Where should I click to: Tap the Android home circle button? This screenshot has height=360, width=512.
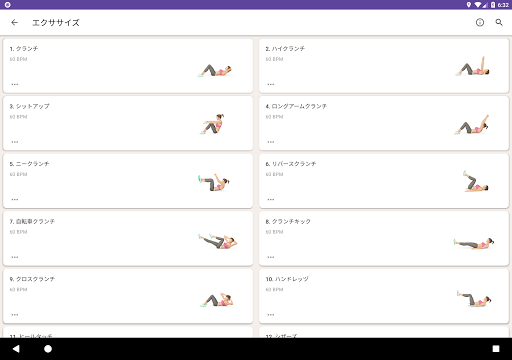point(48,349)
